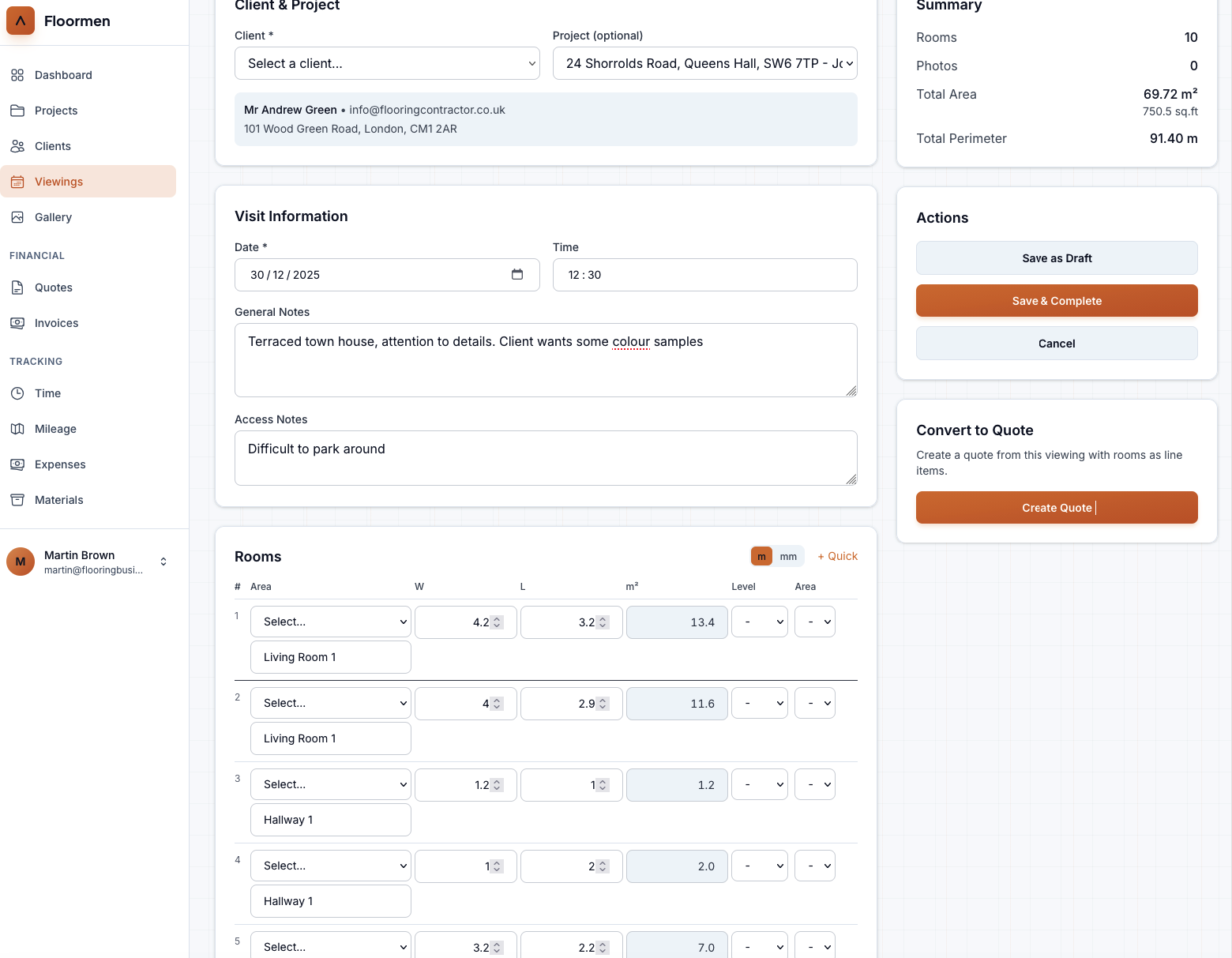Click Create Quote to convert this viewing
This screenshot has height=958, width=1232.
[1057, 507]
